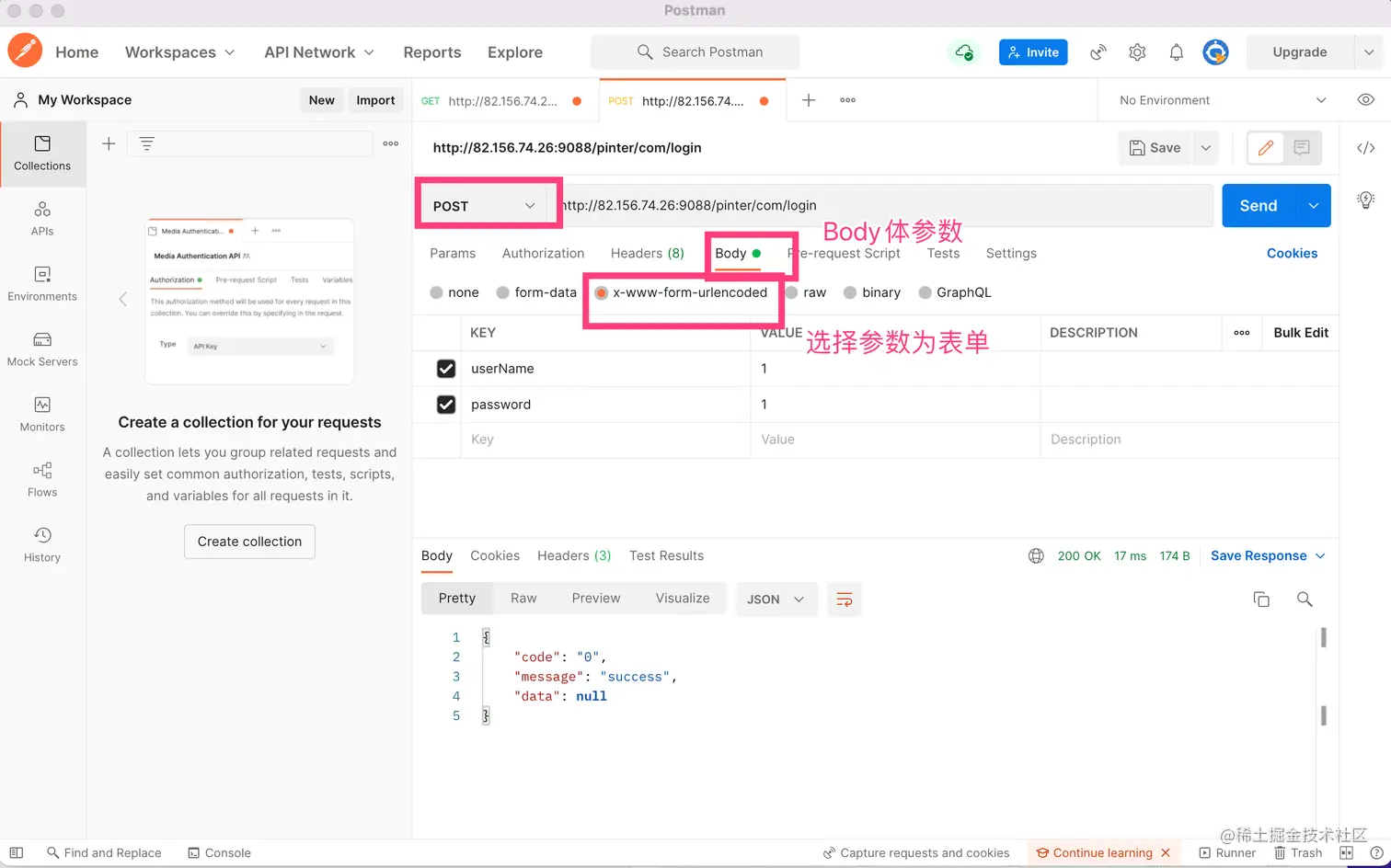Open the help question mark icon
The image size is (1391, 868).
click(x=1377, y=853)
